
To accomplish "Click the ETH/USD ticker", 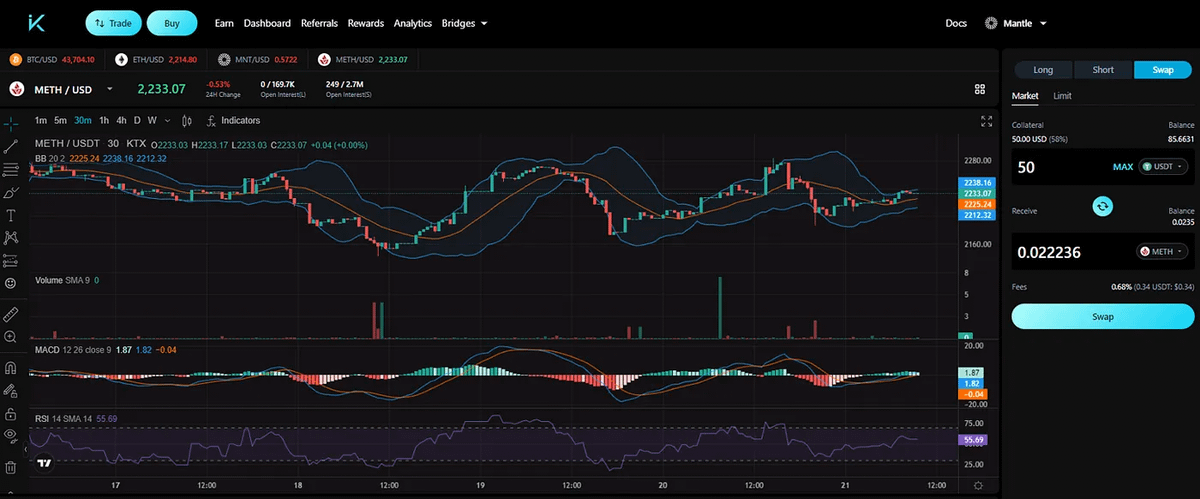I will (x=156, y=59).
